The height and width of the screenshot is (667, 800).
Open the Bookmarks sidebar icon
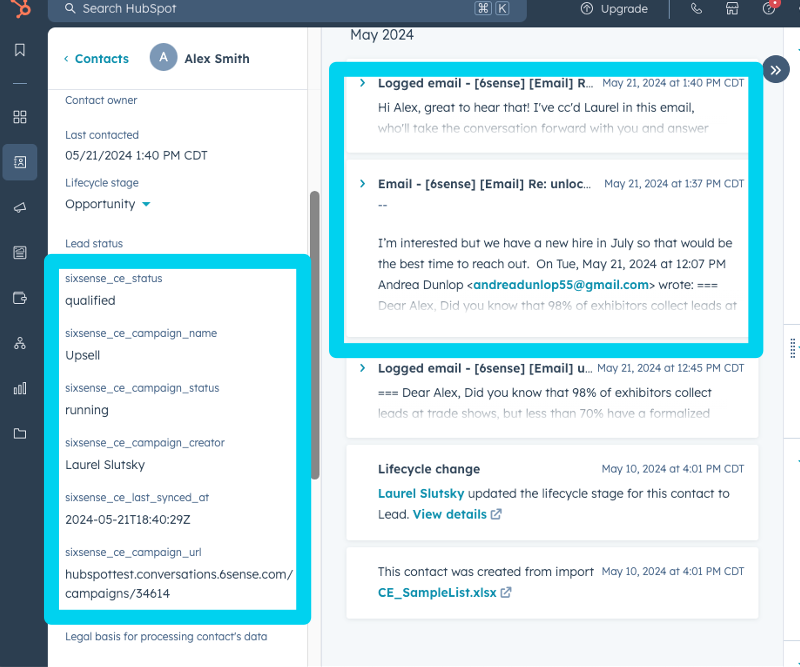click(x=20, y=50)
